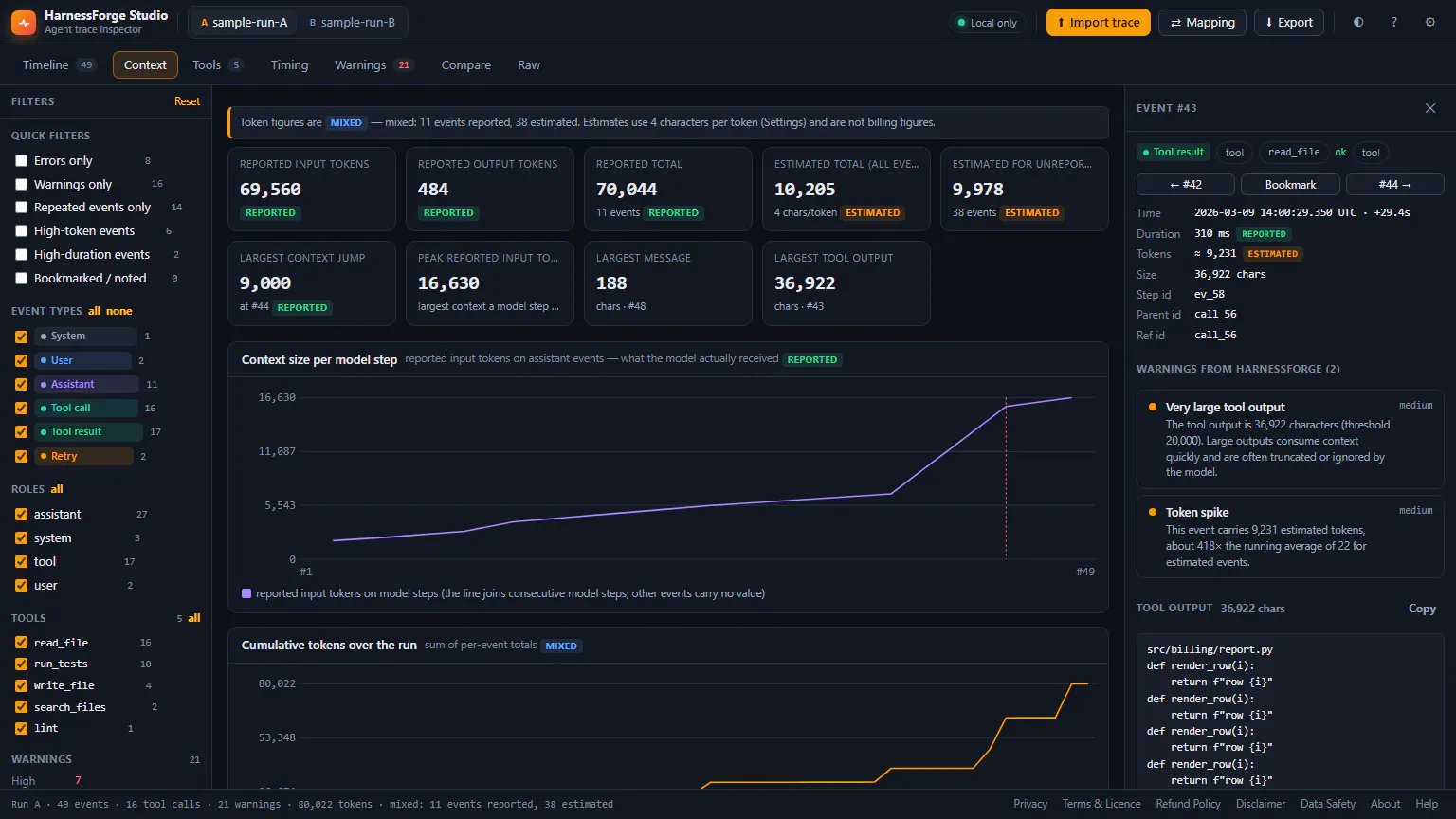The width and height of the screenshot is (1456, 819).
Task: Check High-duration events filter
Action: [21, 255]
